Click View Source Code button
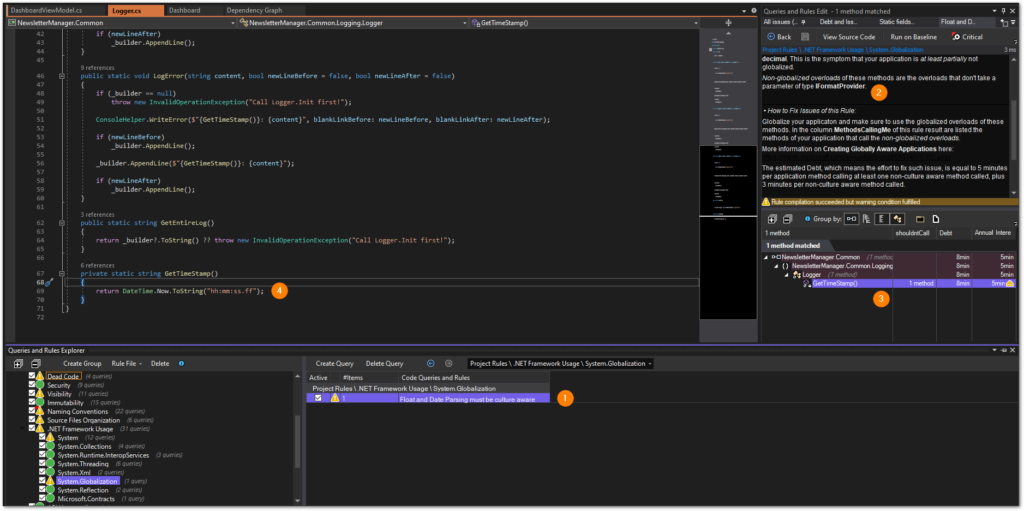The image size is (1024, 511). (x=848, y=37)
